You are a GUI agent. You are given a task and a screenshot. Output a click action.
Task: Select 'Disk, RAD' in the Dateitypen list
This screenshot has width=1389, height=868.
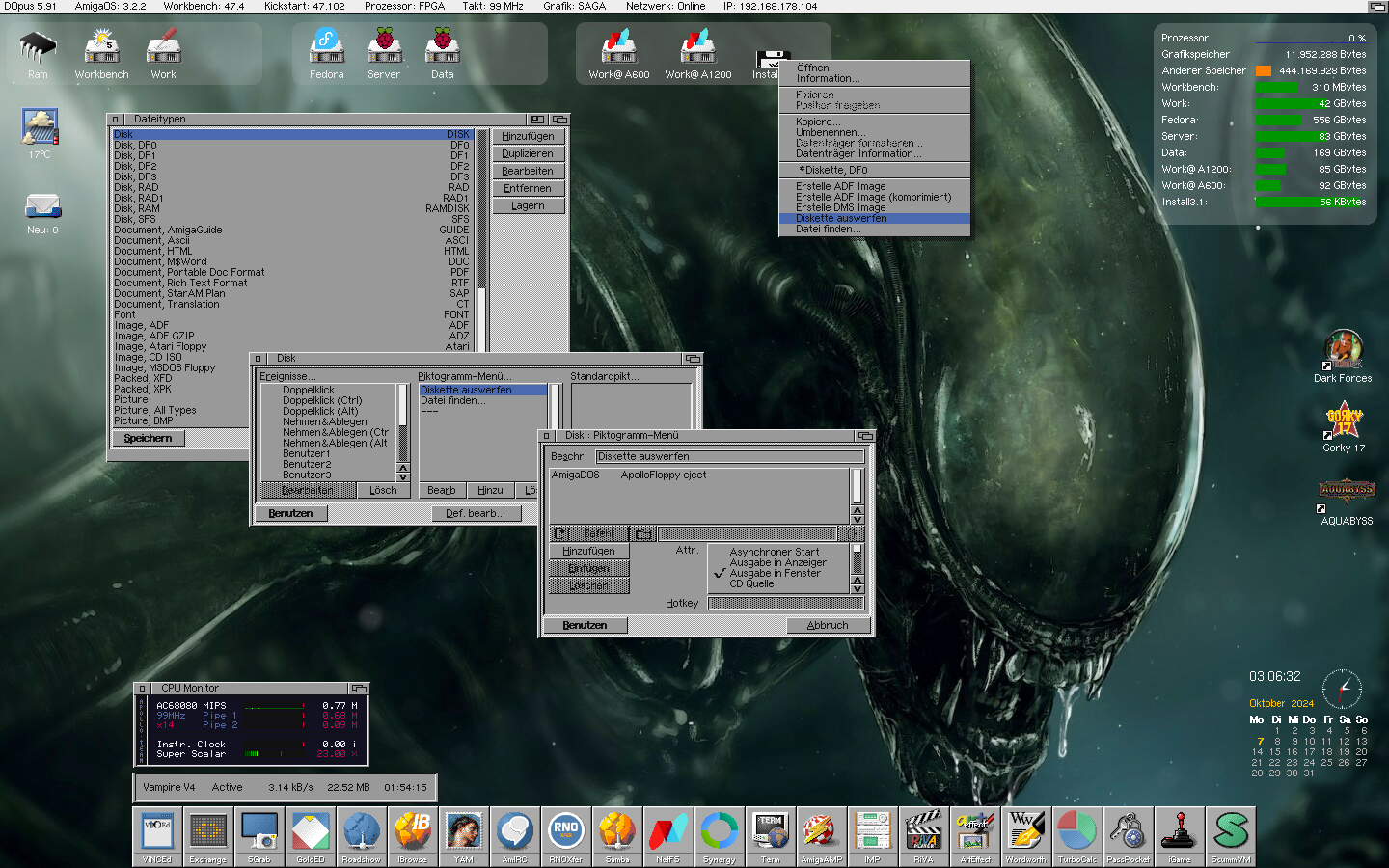[291, 187]
